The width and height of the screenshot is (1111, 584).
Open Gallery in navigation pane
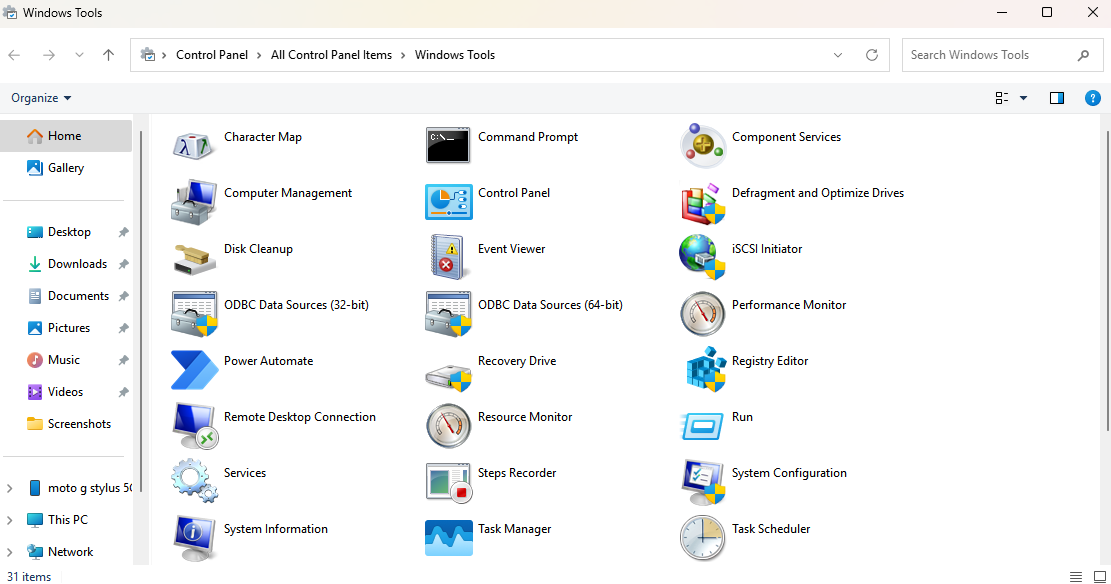click(x=66, y=168)
